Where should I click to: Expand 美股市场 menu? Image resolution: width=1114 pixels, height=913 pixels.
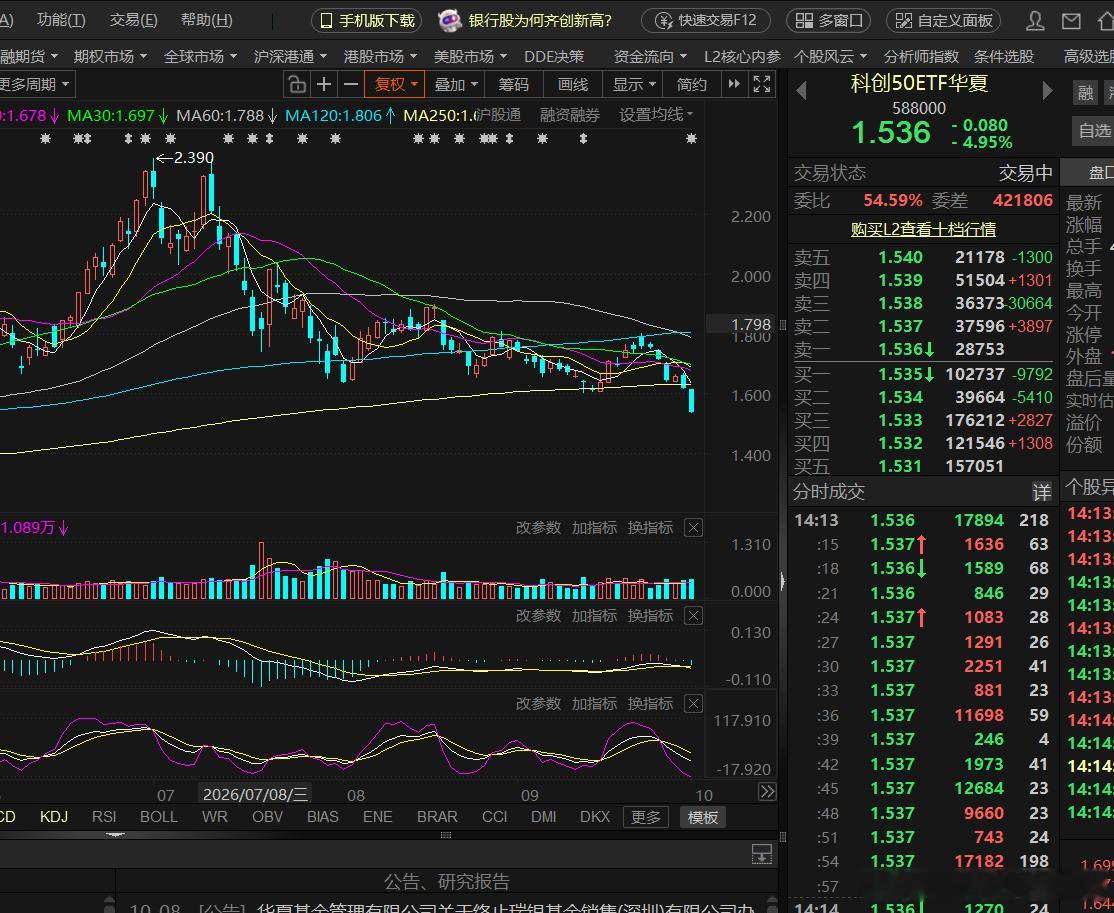470,56
